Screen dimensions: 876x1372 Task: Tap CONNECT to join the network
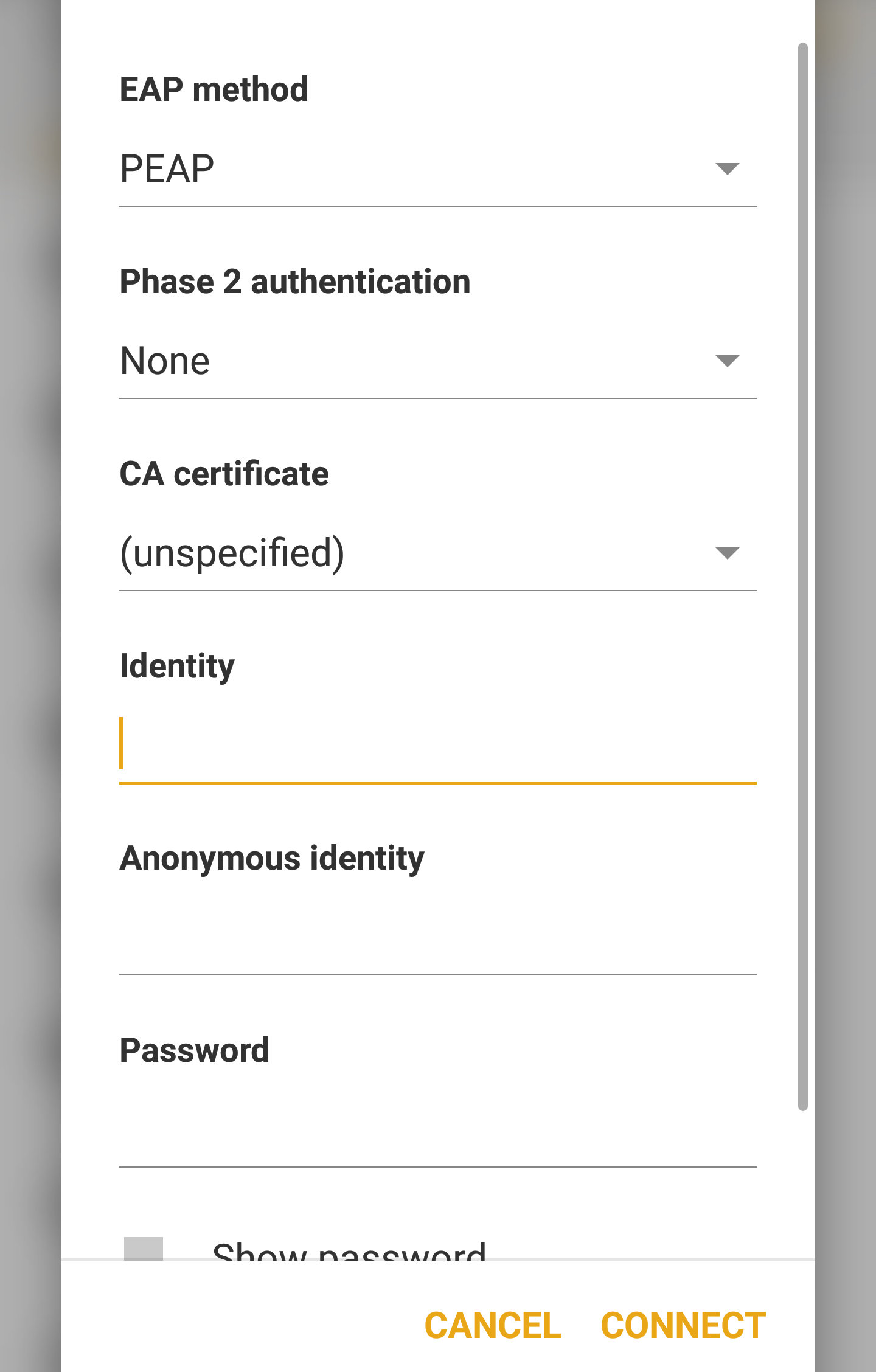pyautogui.click(x=683, y=1326)
